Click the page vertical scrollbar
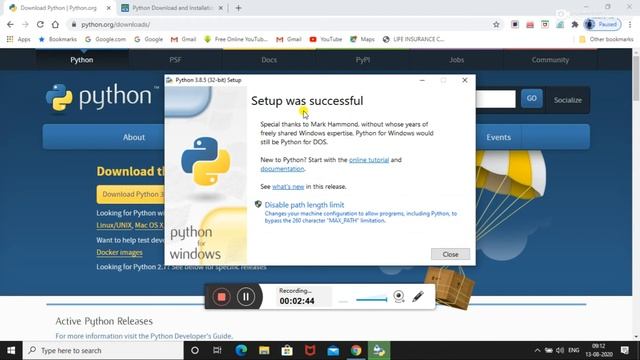This screenshot has height=360, width=640. (636, 78)
